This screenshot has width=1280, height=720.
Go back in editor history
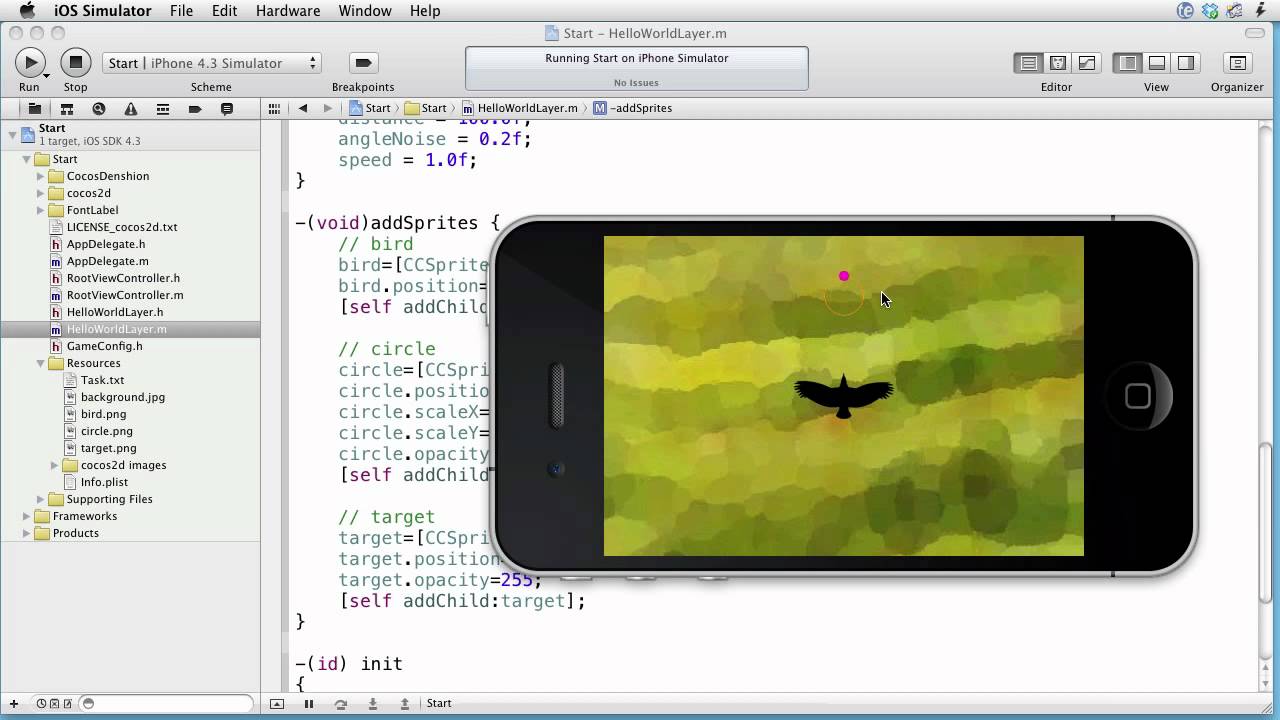302,108
